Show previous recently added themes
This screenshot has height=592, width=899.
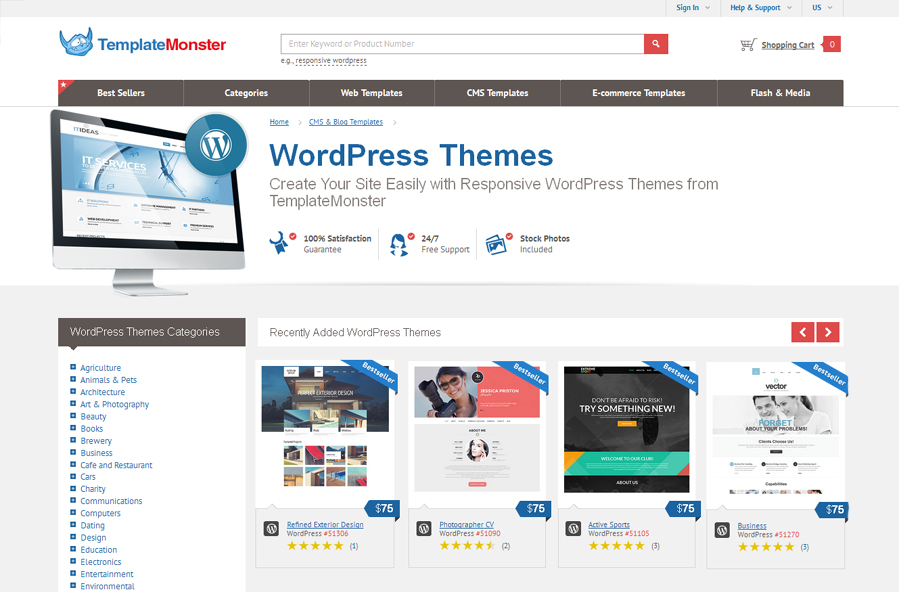[x=803, y=332]
